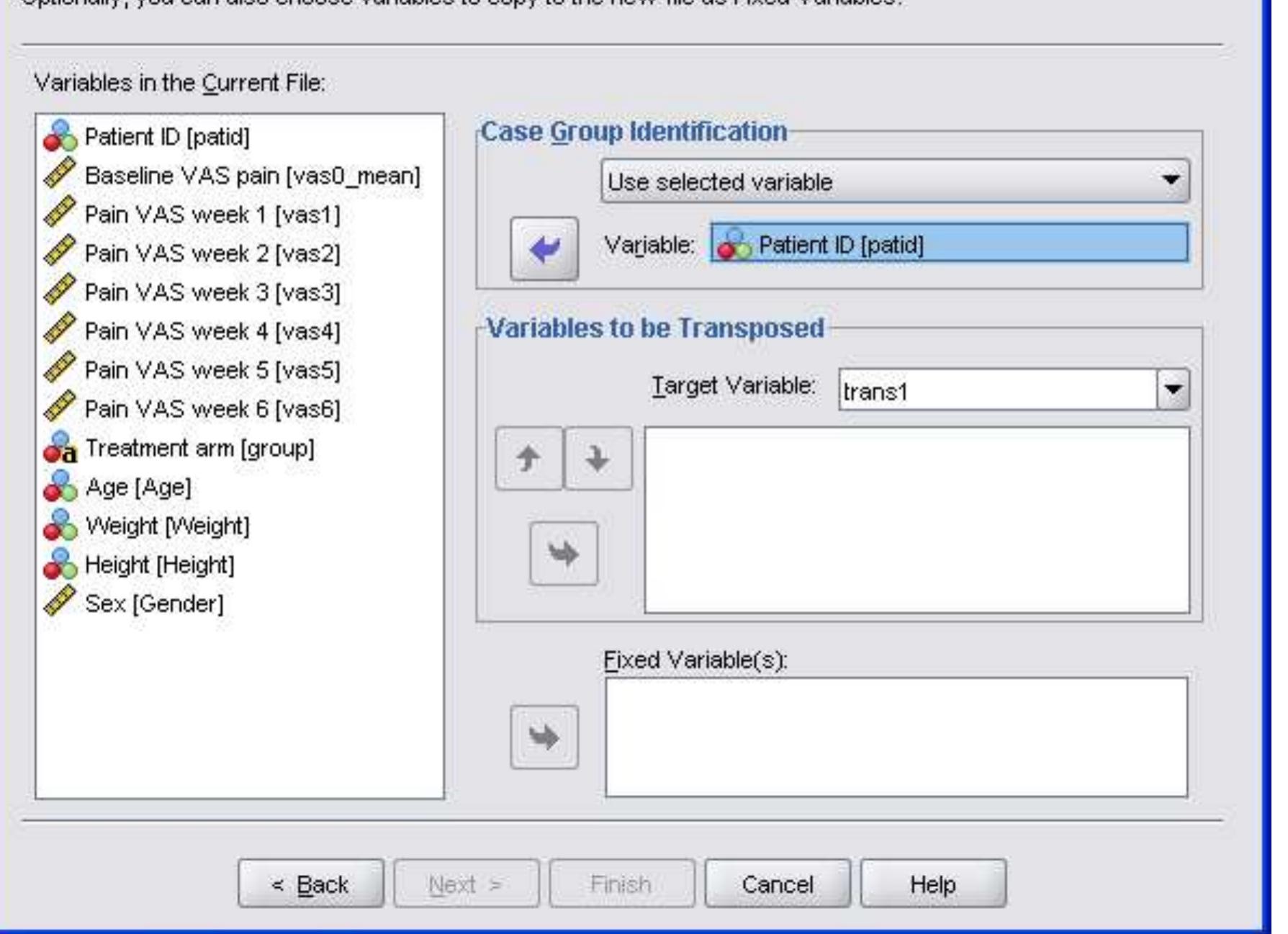Click the blue arrow to remove case group variable

pos(544,249)
